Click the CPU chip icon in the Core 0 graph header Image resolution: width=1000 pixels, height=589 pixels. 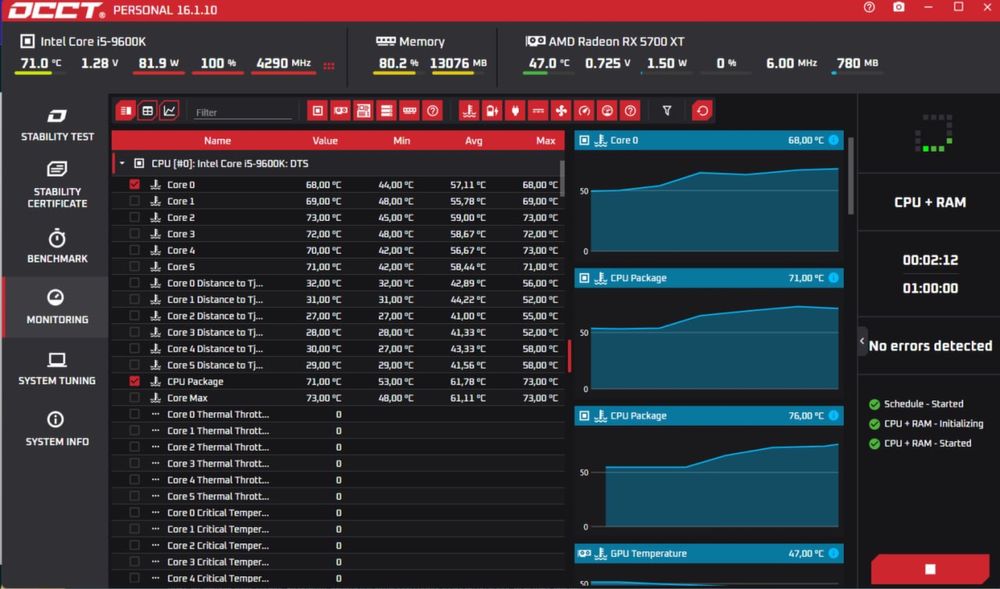(584, 140)
